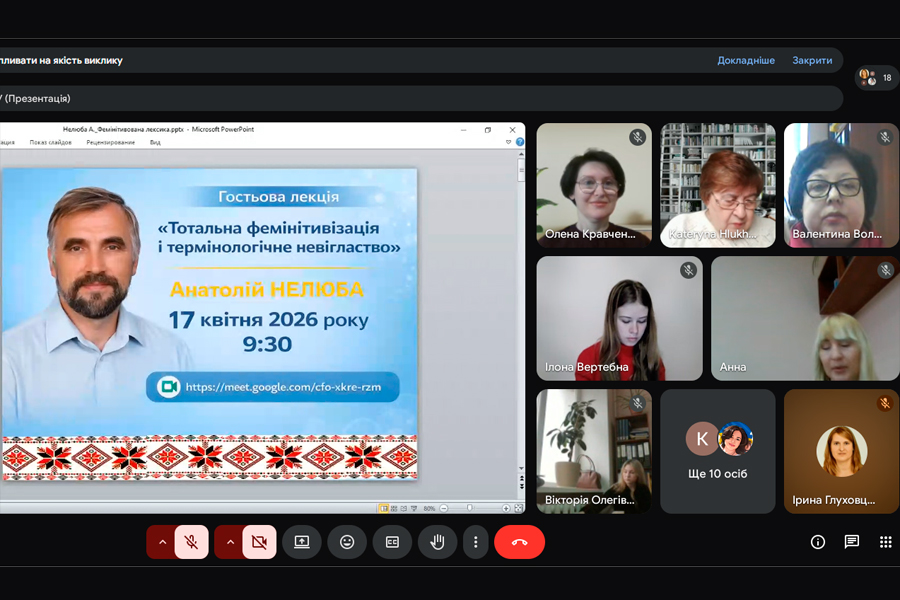Image resolution: width=900 pixels, height=600 pixels.
Task: Leave the call with red hang-up button
Action: pyautogui.click(x=519, y=542)
